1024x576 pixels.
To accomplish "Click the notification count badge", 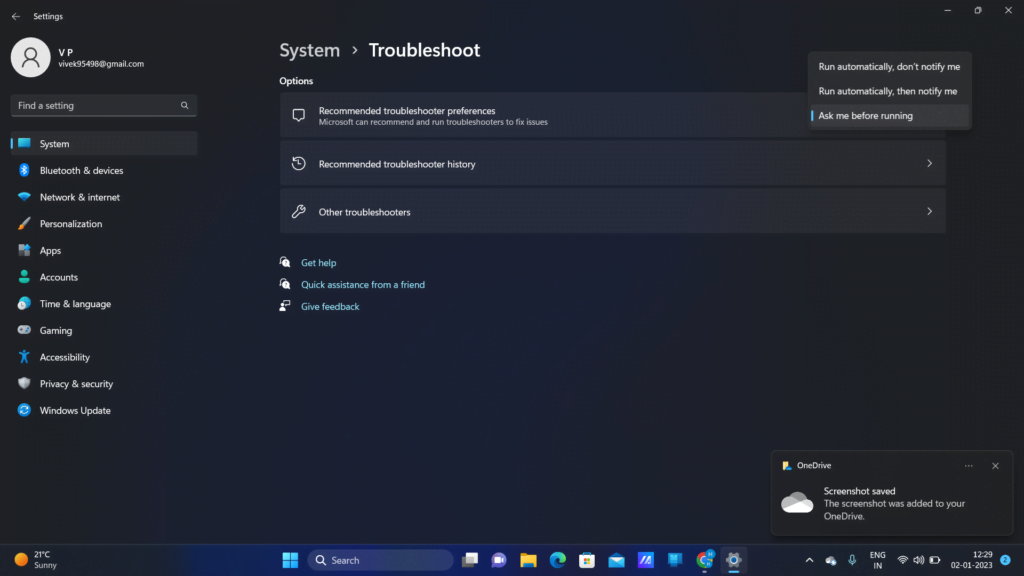I will (x=1006, y=560).
